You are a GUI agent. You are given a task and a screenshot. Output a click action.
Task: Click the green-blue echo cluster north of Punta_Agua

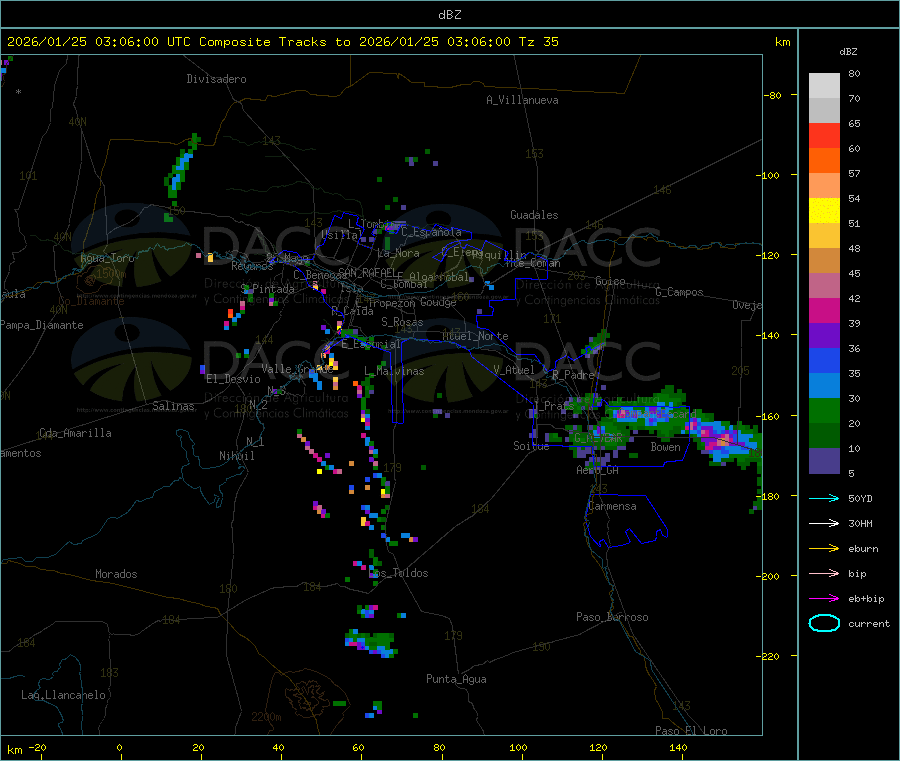371,643
